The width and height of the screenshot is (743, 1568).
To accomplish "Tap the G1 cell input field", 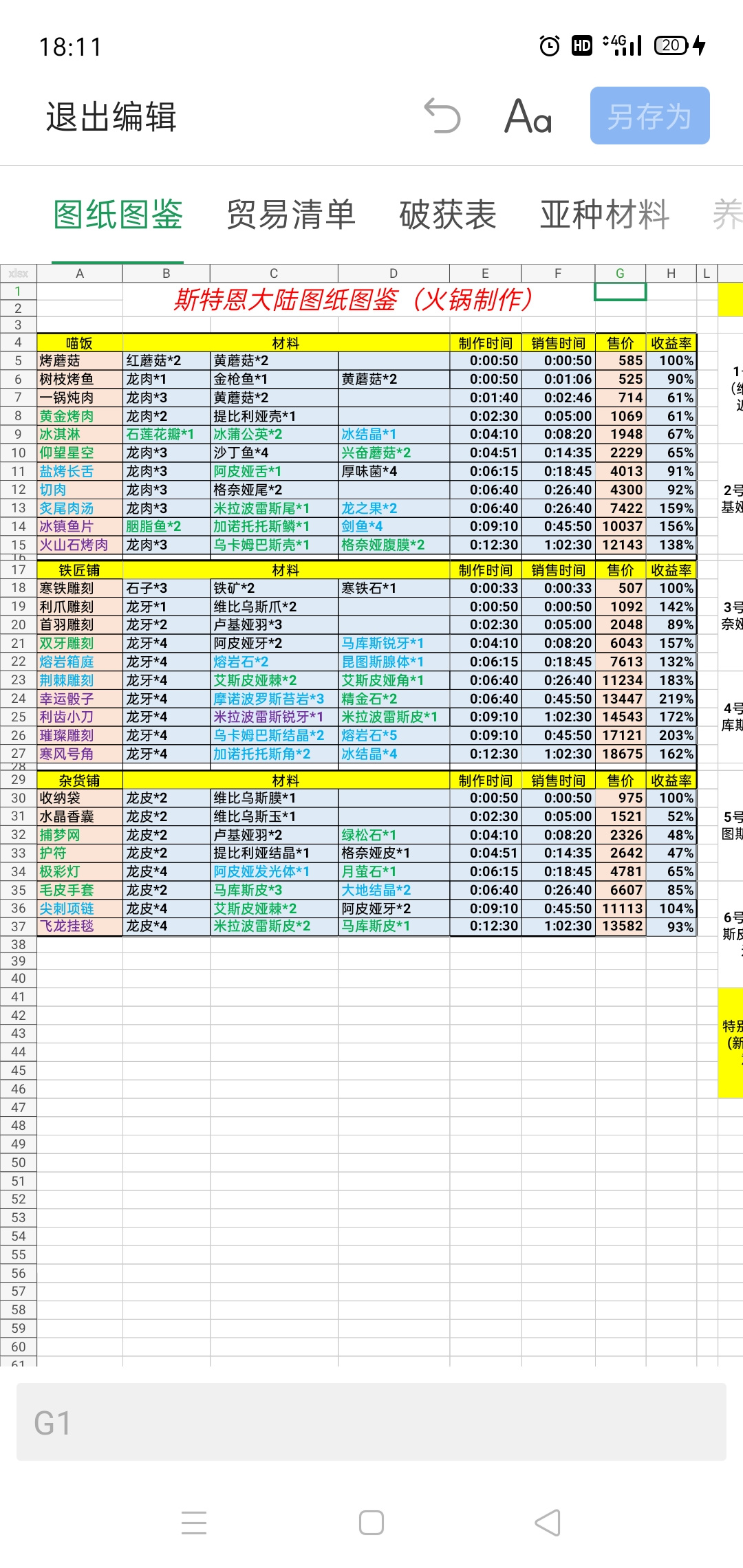I will pos(371,1423).
